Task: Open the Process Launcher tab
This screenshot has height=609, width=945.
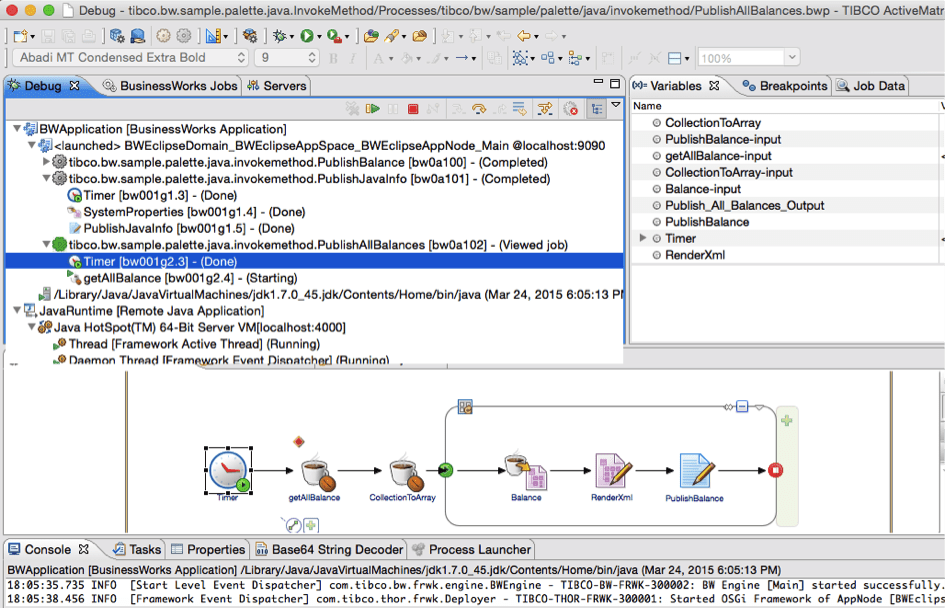Action: (x=472, y=549)
